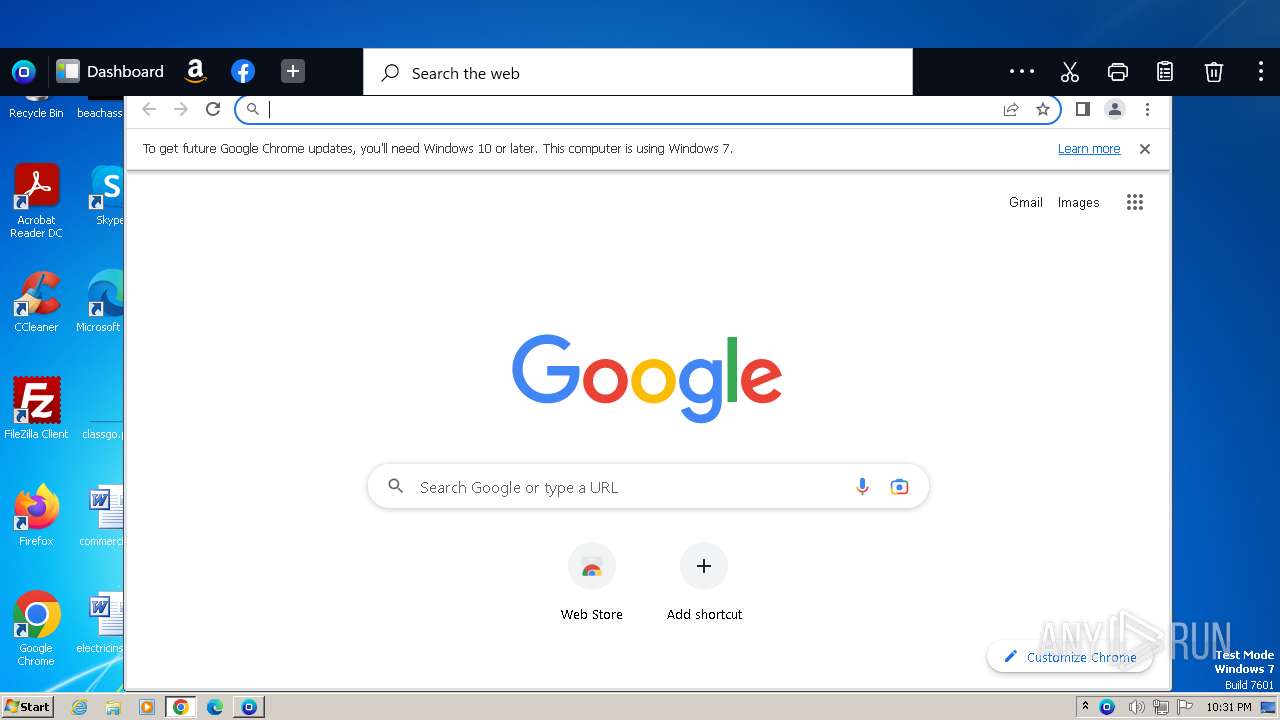Click the volume speaker tray icon
The height and width of the screenshot is (720, 1280).
(x=1136, y=707)
